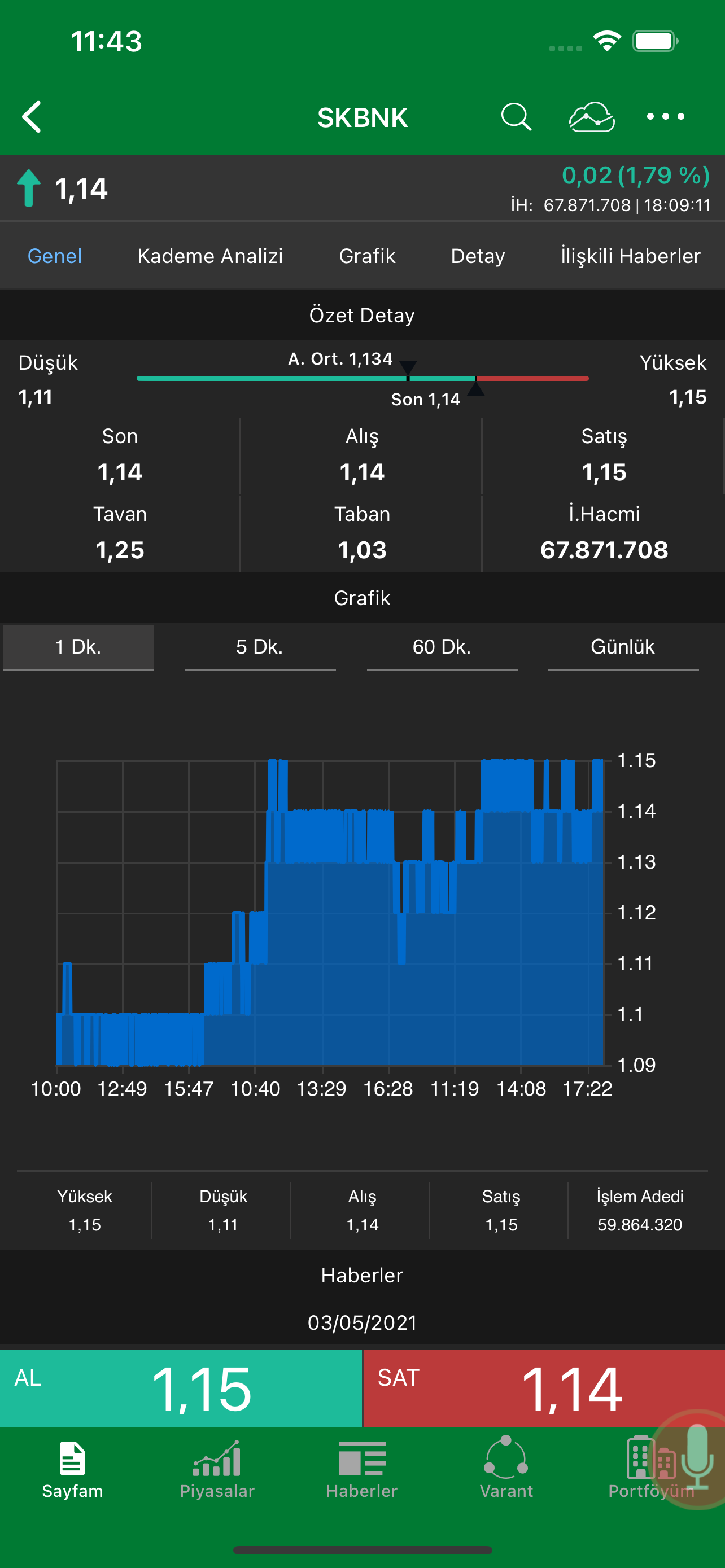This screenshot has height=1568, width=725.
Task: Open Haberler in bottom navigation
Action: point(361,1470)
